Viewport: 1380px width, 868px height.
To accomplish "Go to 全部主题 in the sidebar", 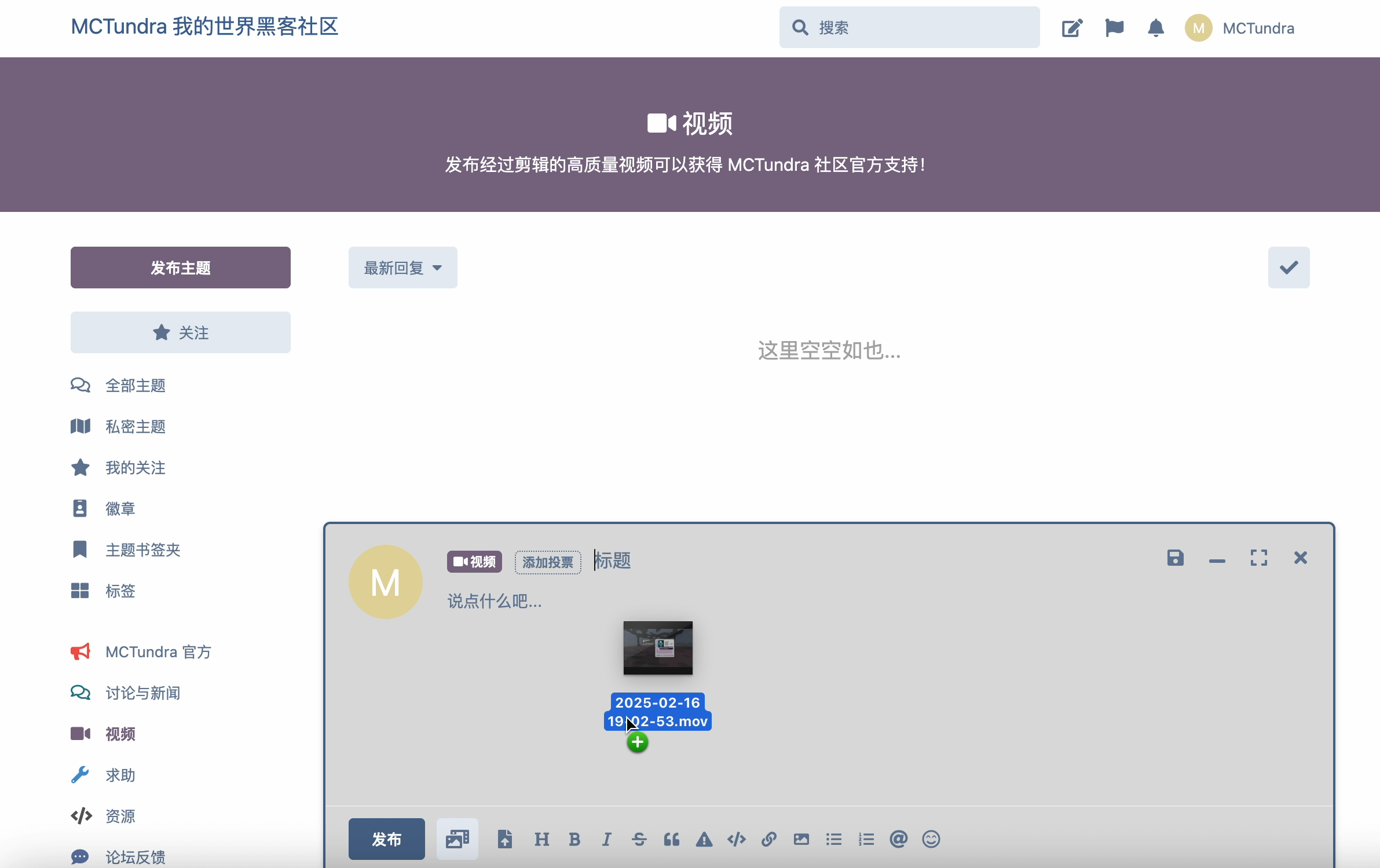I will tap(135, 386).
